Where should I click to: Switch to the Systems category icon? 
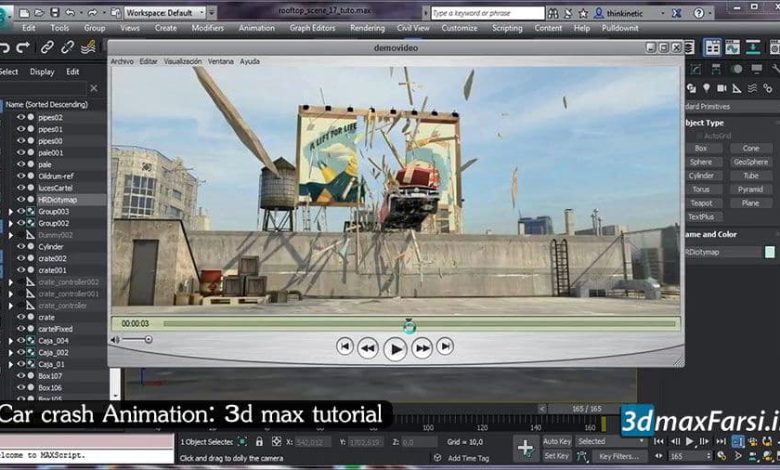point(768,89)
